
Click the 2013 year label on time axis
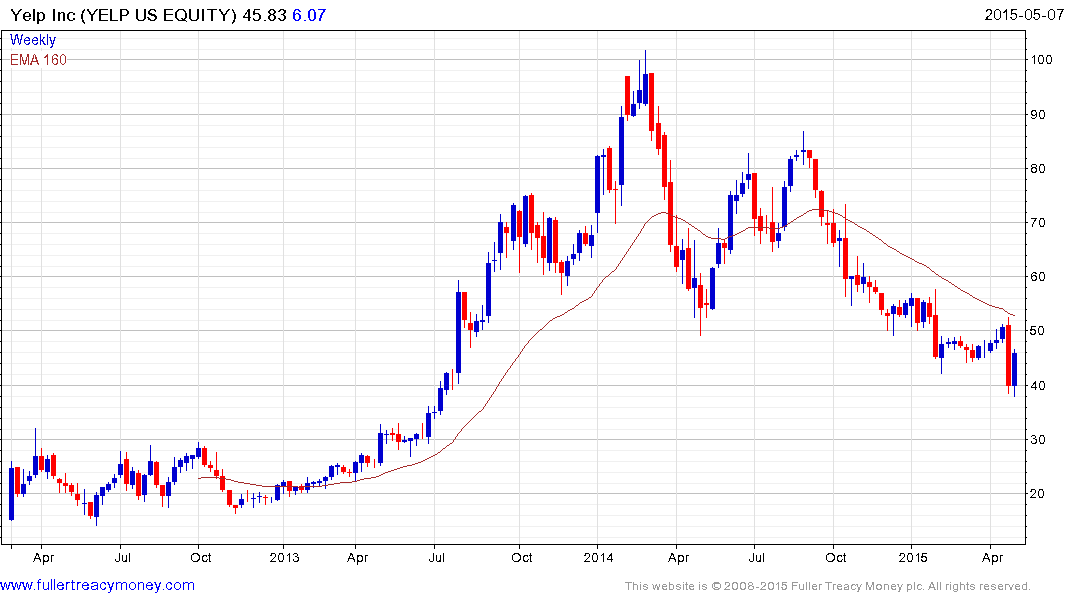284,557
